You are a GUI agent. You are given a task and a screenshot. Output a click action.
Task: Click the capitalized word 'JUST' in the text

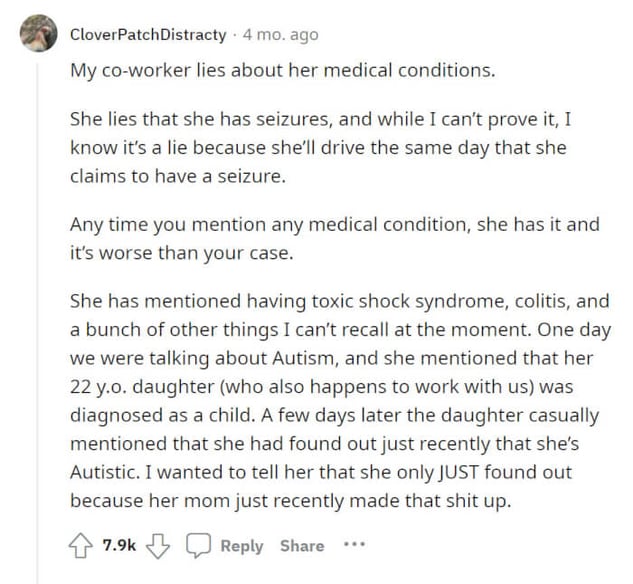tap(459, 472)
